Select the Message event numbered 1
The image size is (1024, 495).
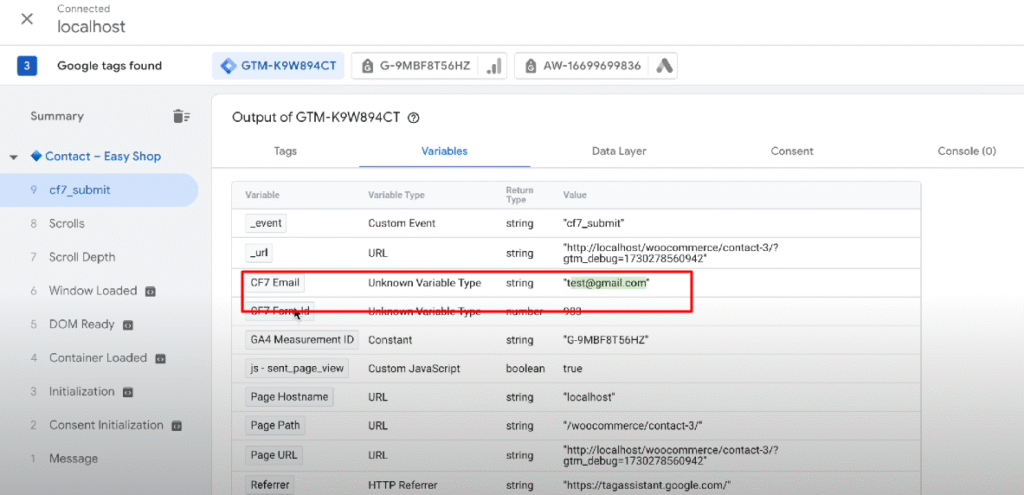coord(73,458)
